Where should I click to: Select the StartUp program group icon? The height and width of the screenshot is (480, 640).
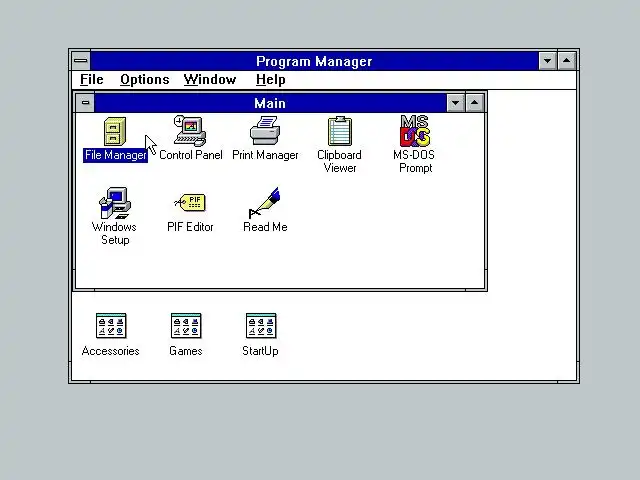[261, 326]
